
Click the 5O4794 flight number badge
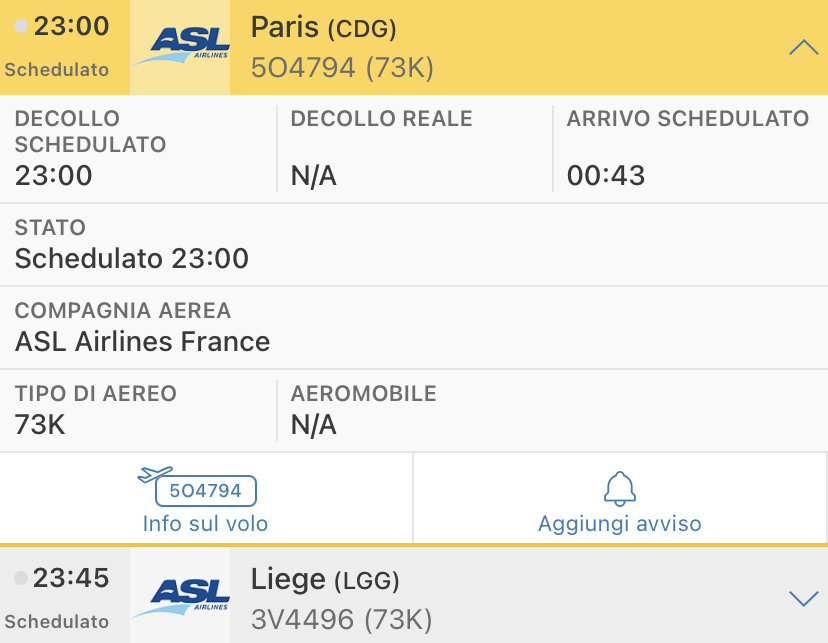point(206,491)
